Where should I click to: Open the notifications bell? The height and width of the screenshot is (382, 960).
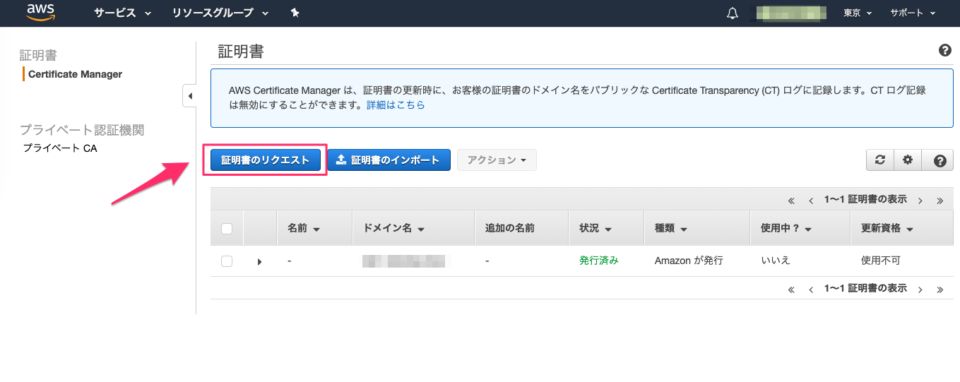pyautogui.click(x=732, y=13)
